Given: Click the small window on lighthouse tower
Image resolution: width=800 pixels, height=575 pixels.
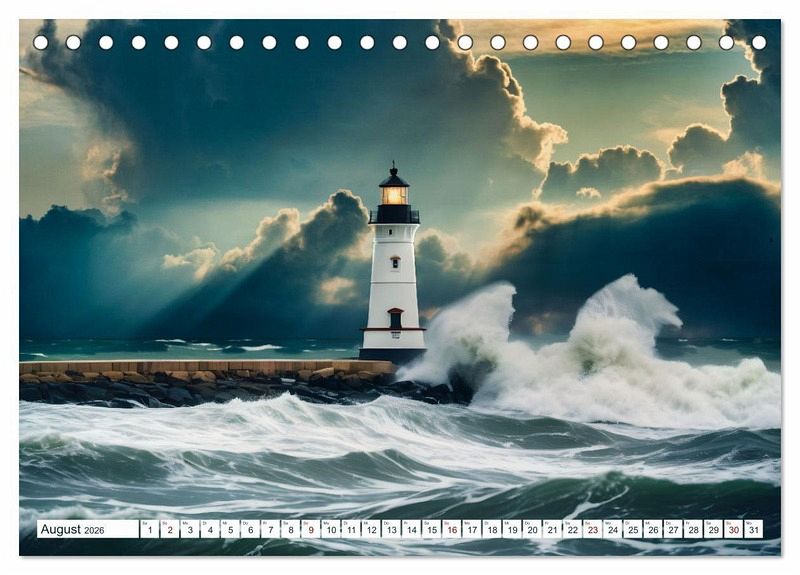Looking at the screenshot, I should 395,263.
